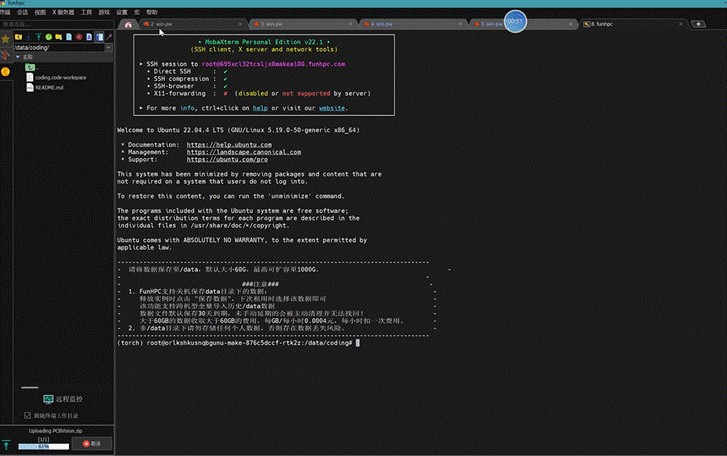
Task: Open the 'help' link in MobaXterm banner
Action: 260,108
